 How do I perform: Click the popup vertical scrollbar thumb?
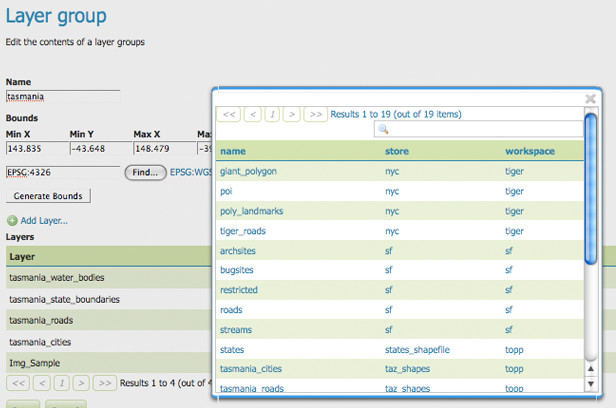(x=590, y=188)
